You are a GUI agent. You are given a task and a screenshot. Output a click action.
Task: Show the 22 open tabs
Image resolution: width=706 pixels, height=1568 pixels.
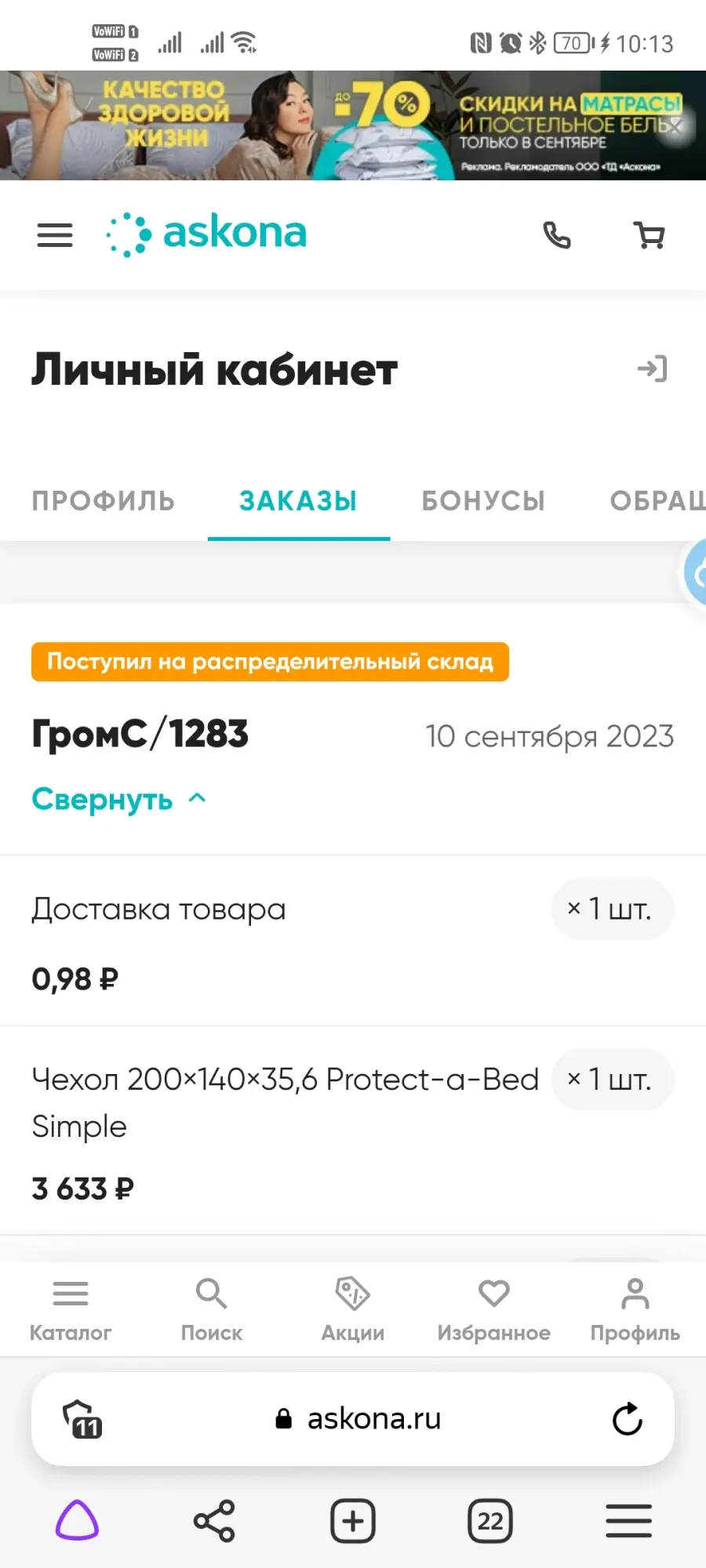490,1521
